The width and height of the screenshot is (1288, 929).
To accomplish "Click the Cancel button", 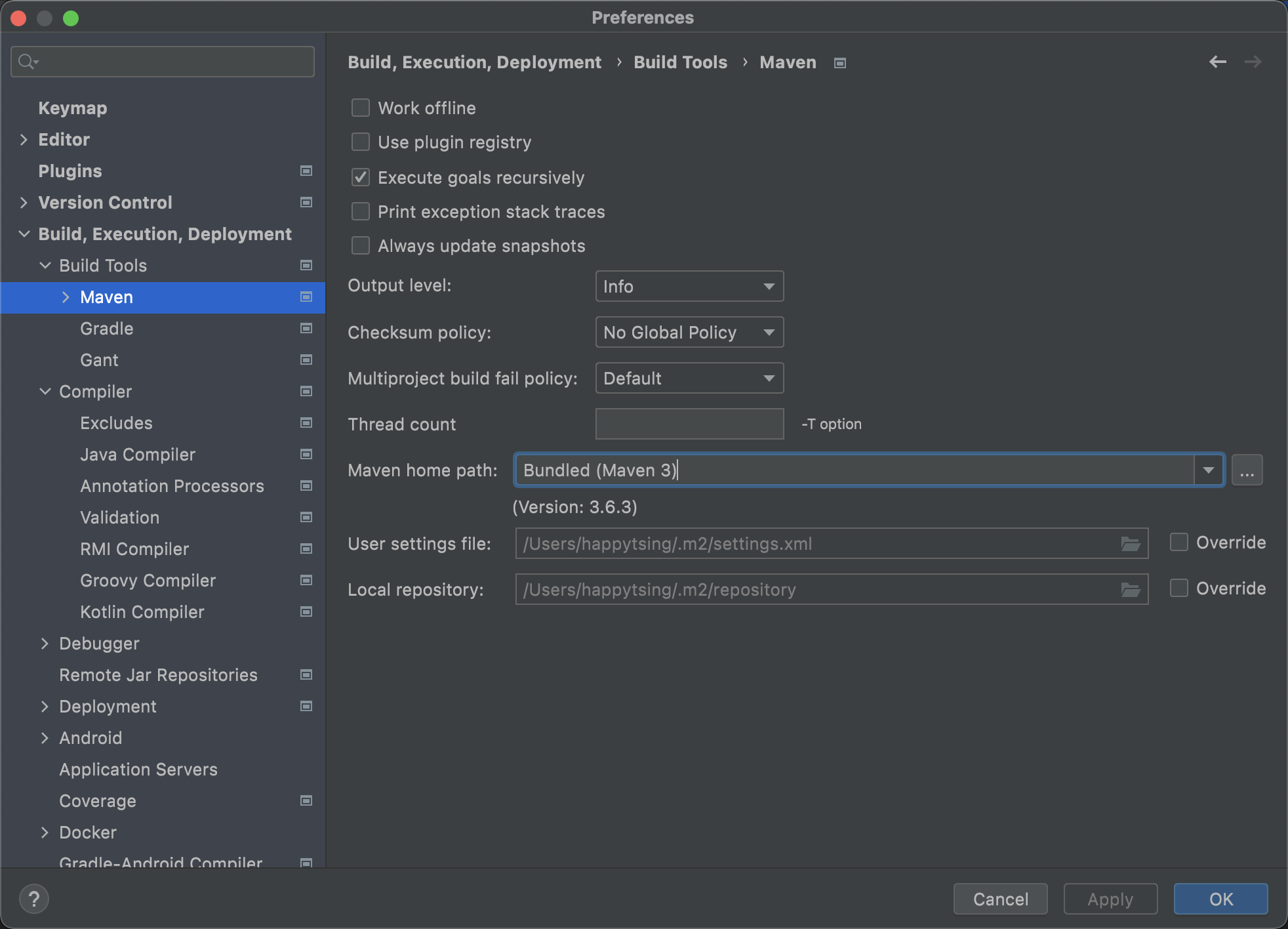I will pyautogui.click(x=1001, y=899).
